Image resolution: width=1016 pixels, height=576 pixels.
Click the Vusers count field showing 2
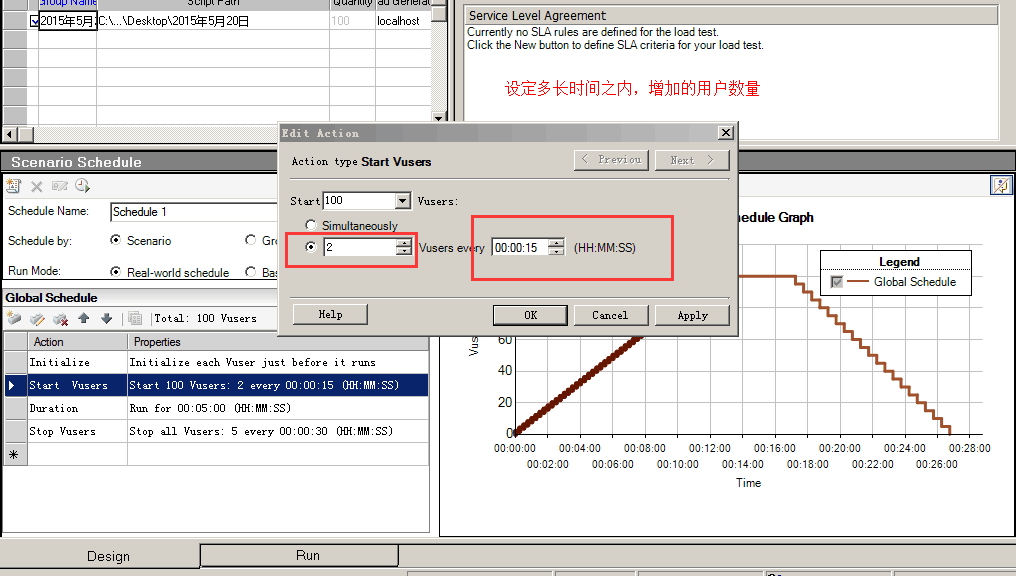(360, 247)
